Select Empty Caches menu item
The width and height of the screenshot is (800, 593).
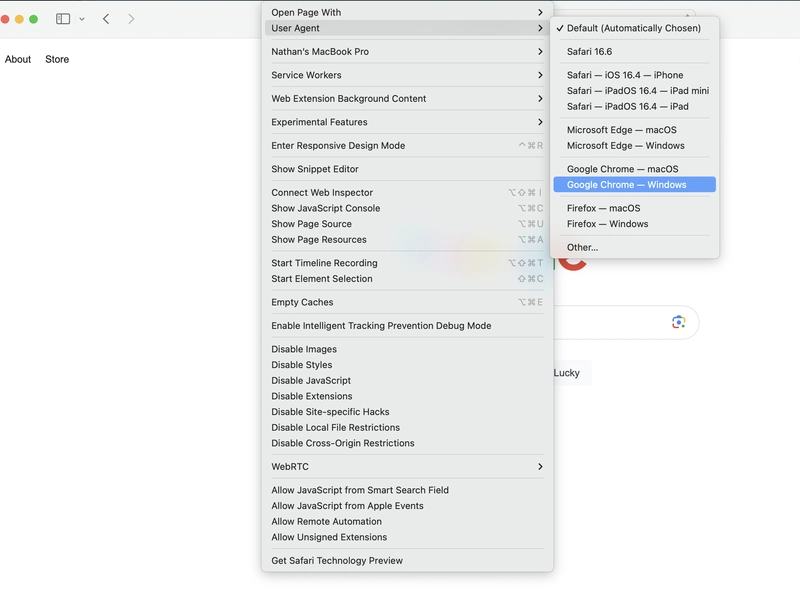407,302
